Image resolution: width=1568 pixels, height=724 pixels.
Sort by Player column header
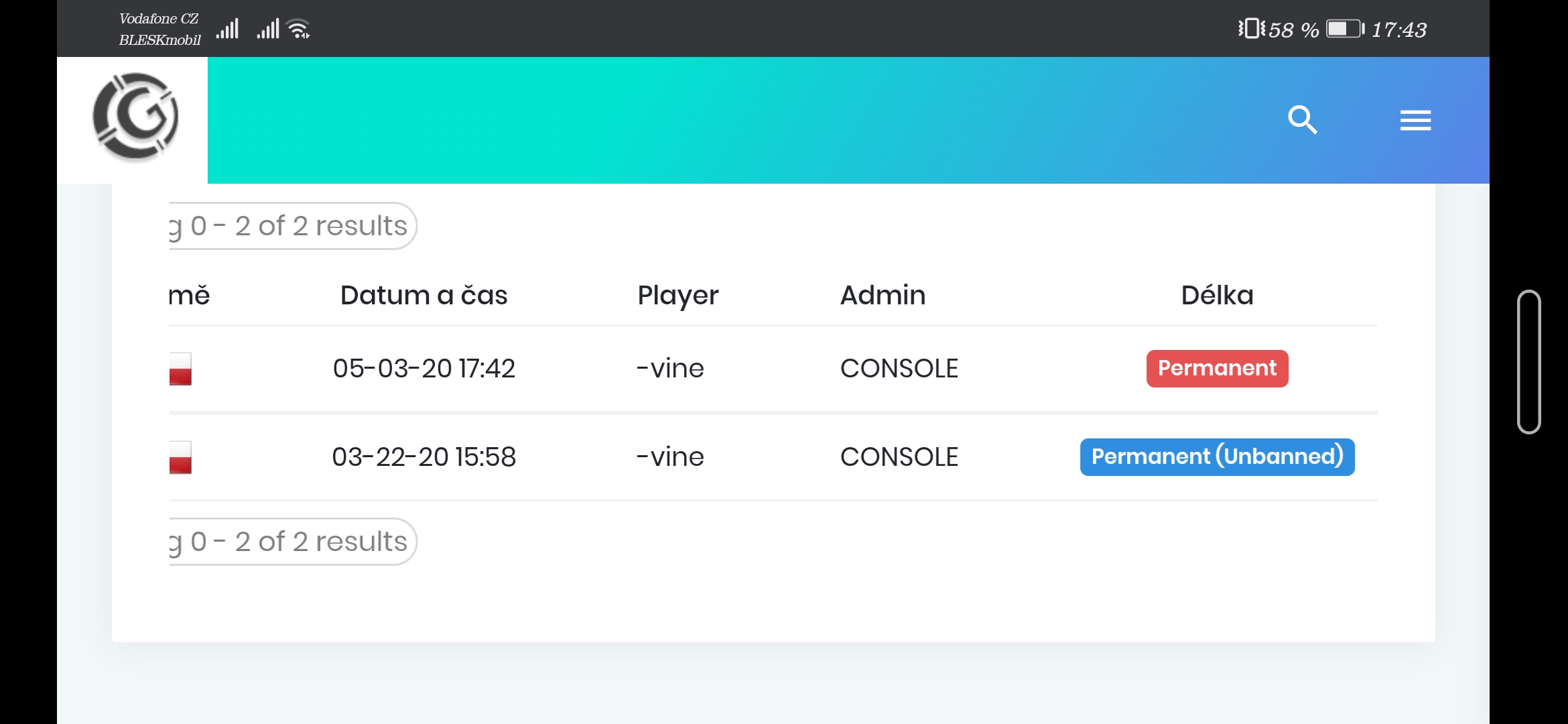[677, 295]
